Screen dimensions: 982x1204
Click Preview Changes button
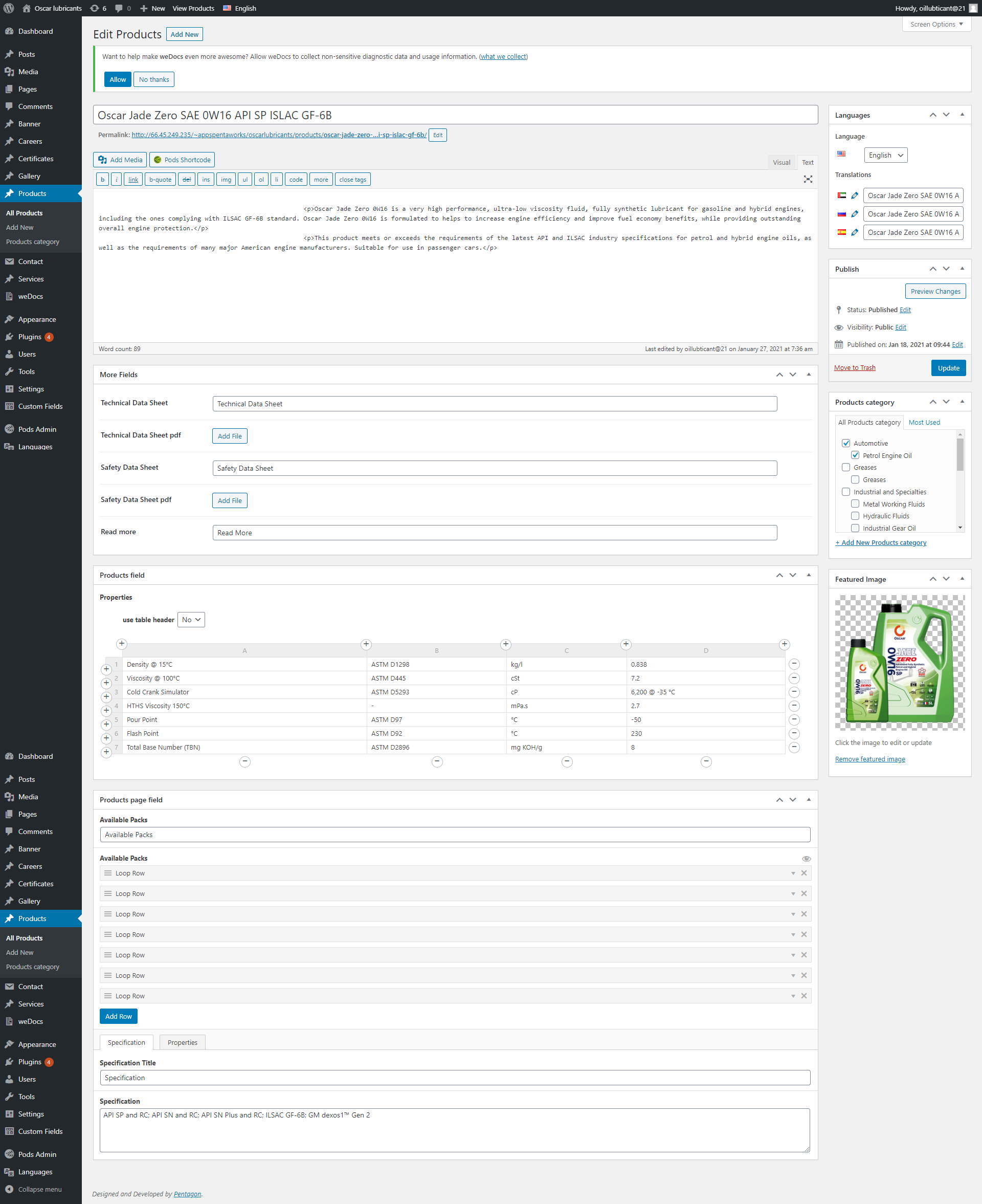[935, 291]
